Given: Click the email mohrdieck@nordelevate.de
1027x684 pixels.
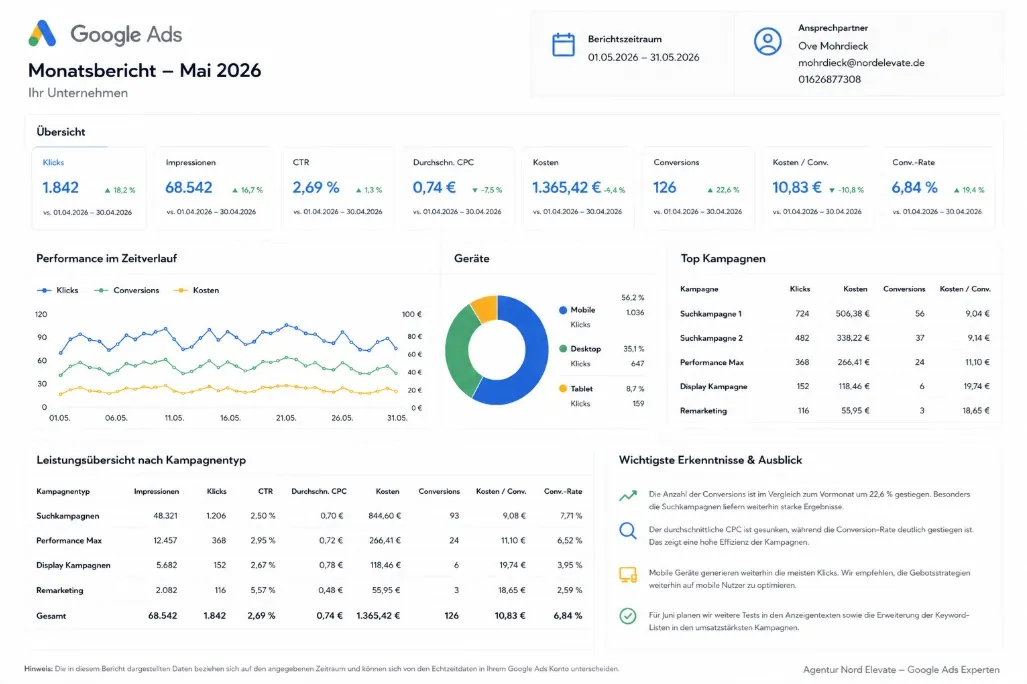Looking at the screenshot, I should pyautogui.click(x=861, y=63).
